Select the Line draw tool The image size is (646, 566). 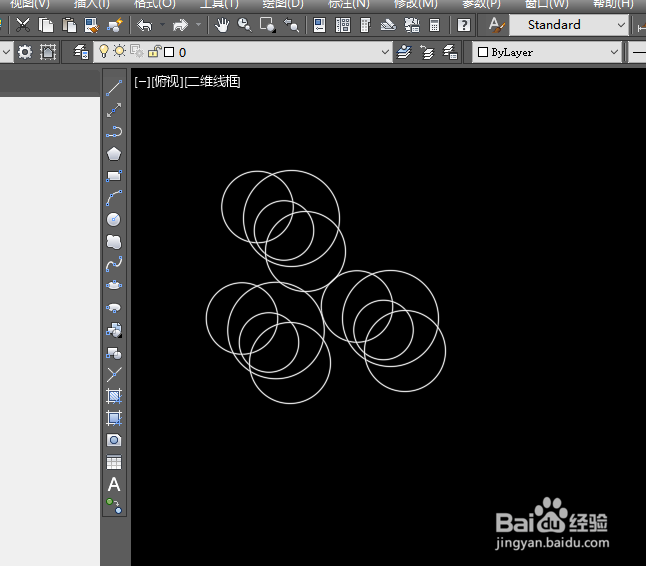coord(114,88)
